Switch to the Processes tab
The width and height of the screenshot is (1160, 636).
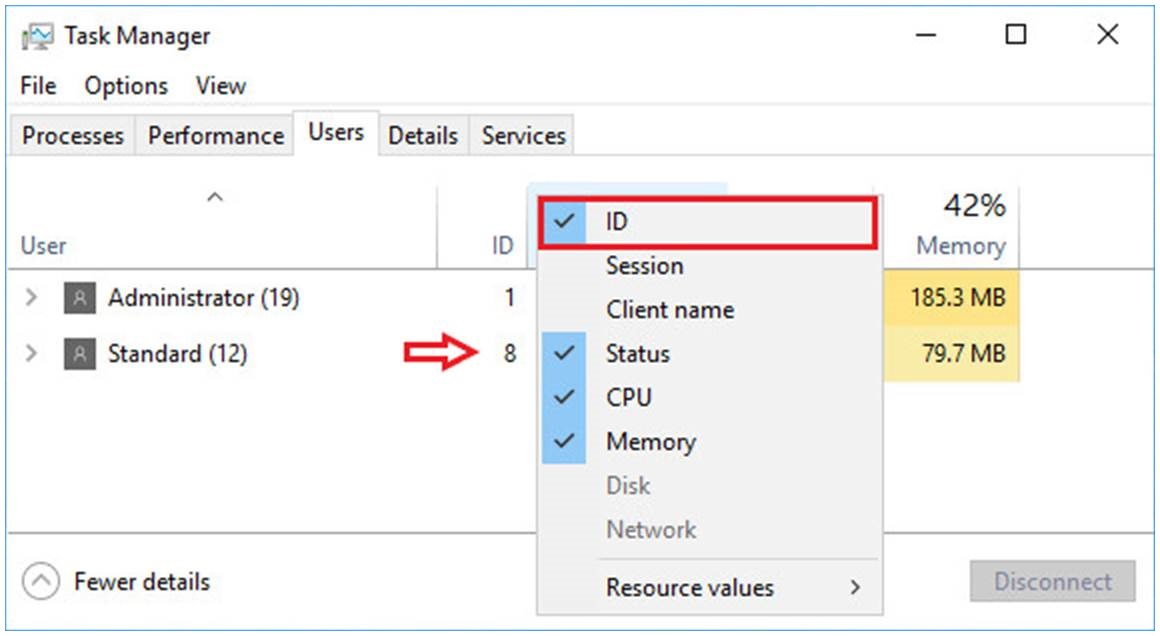coord(72,135)
